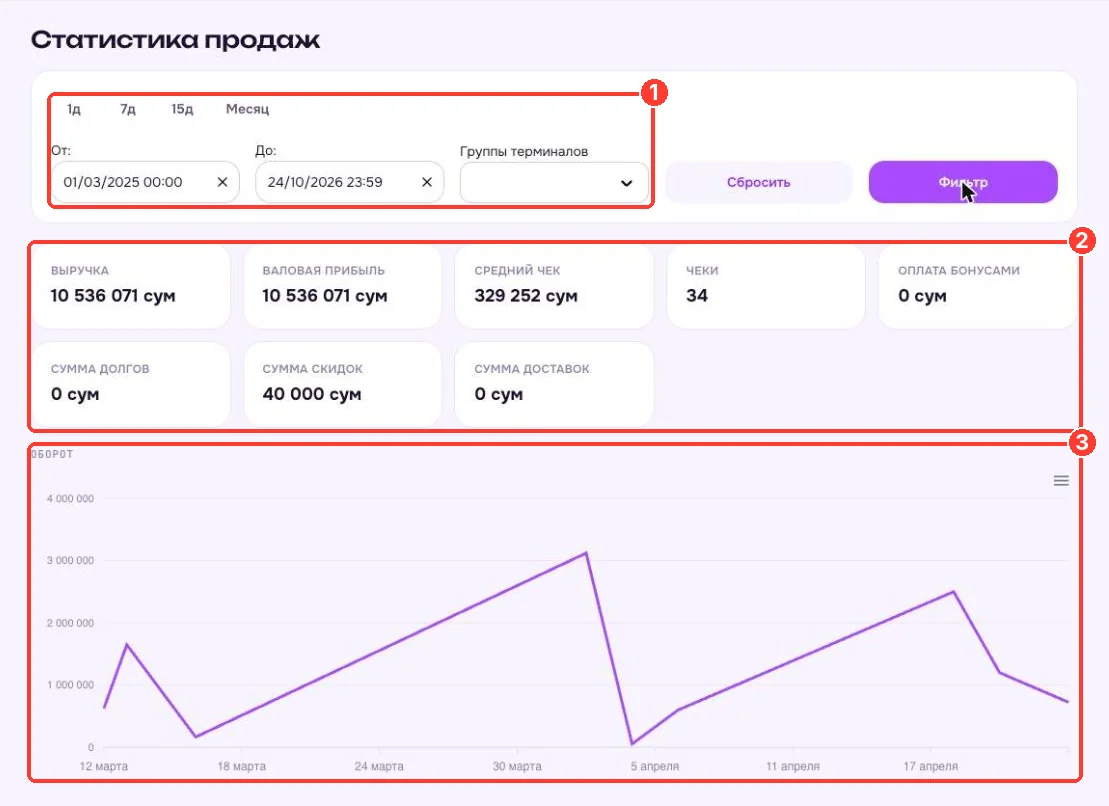Click the 17 апреля axis label
The width and height of the screenshot is (1109, 806).
[x=931, y=766]
